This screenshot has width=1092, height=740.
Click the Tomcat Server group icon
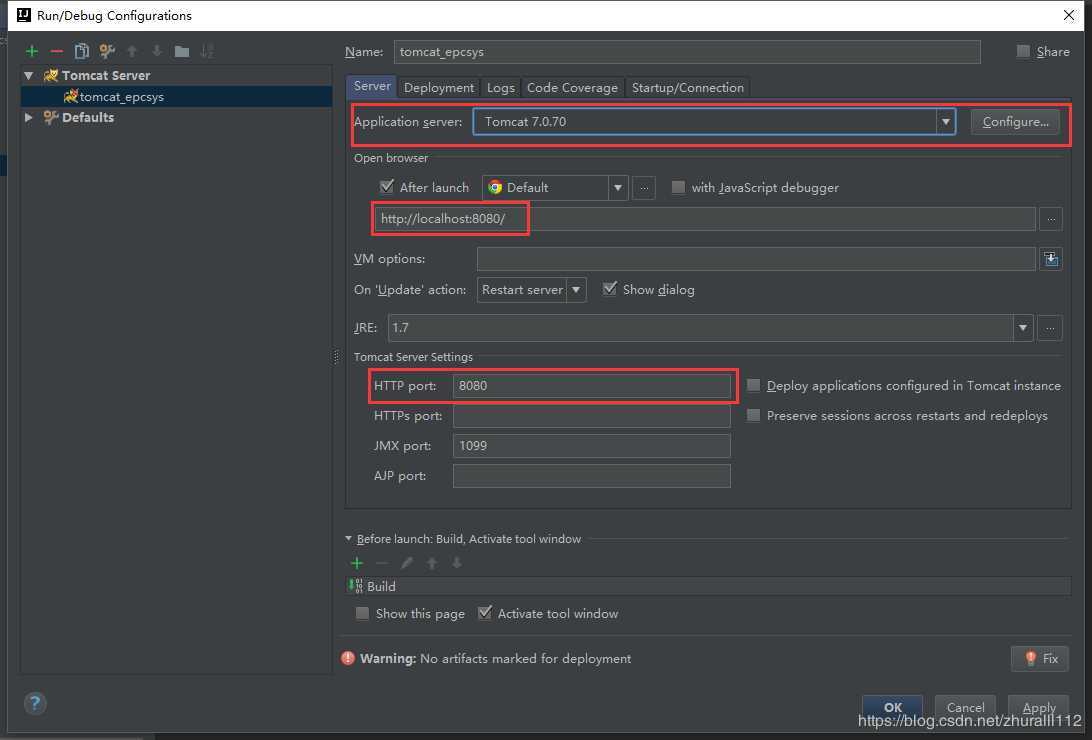pos(51,75)
